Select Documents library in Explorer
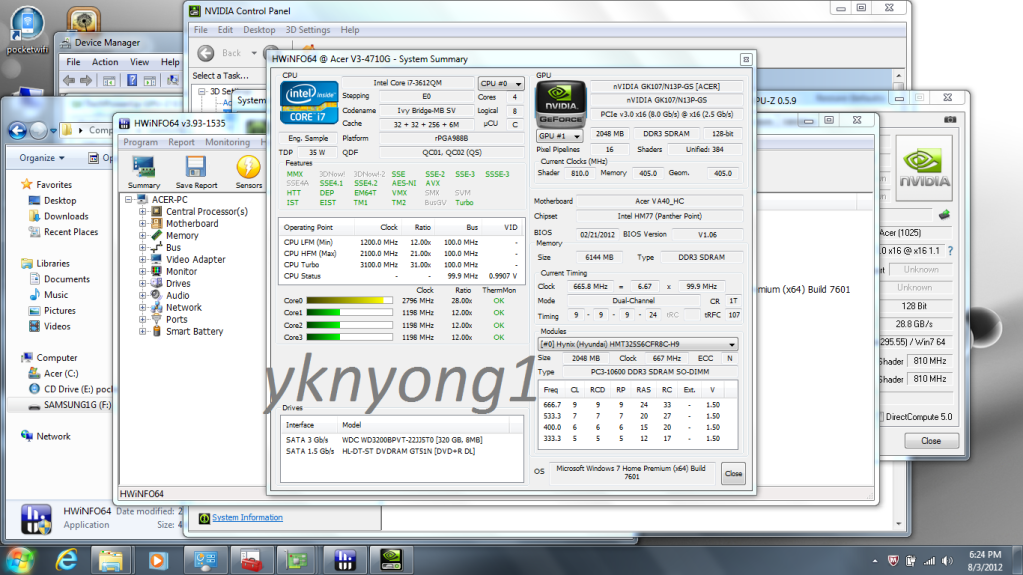The height and width of the screenshot is (575, 1023). (67, 279)
